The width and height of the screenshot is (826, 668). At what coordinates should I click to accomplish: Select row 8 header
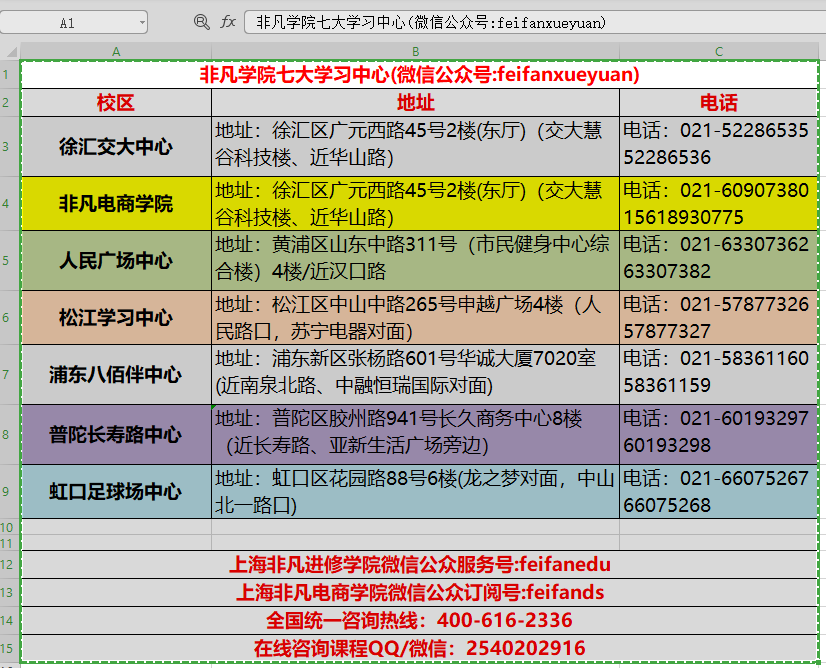(x=9, y=435)
